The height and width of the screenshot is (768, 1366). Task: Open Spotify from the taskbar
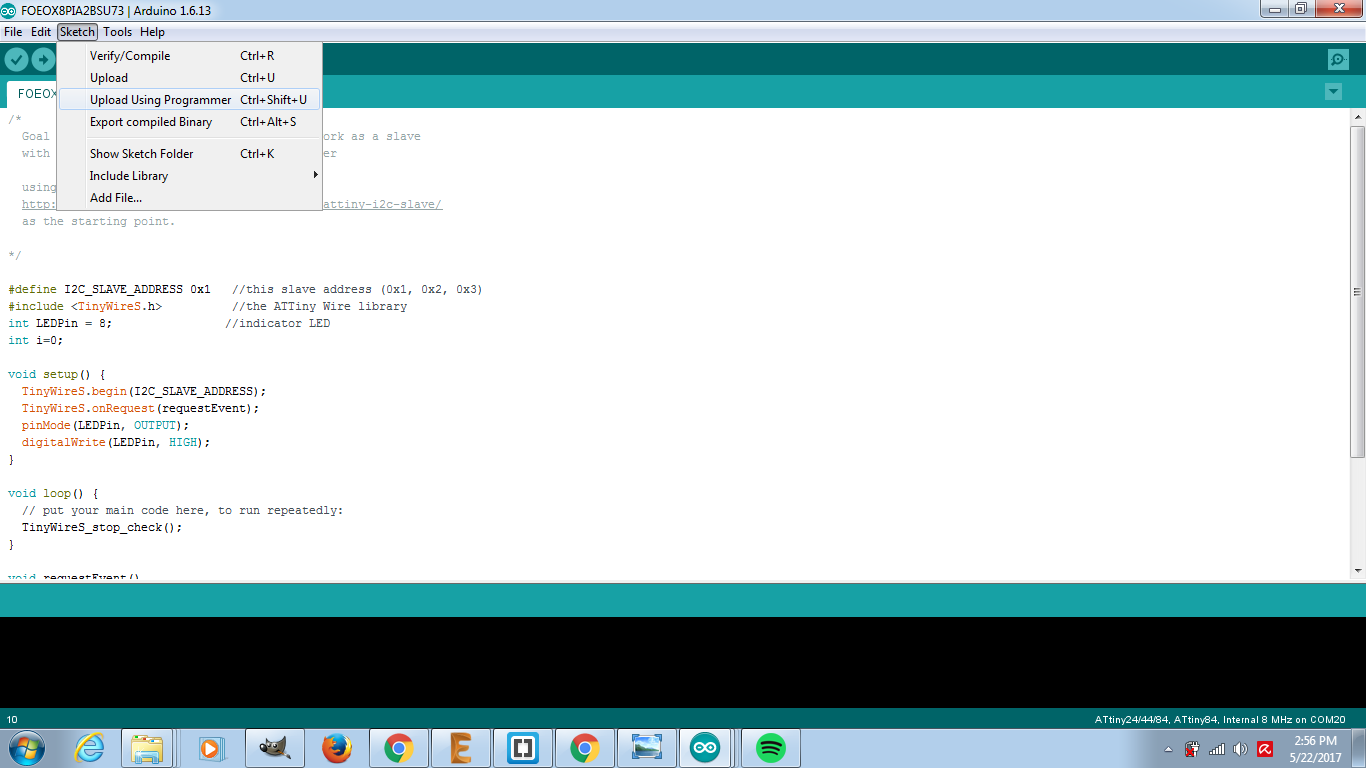click(769, 748)
